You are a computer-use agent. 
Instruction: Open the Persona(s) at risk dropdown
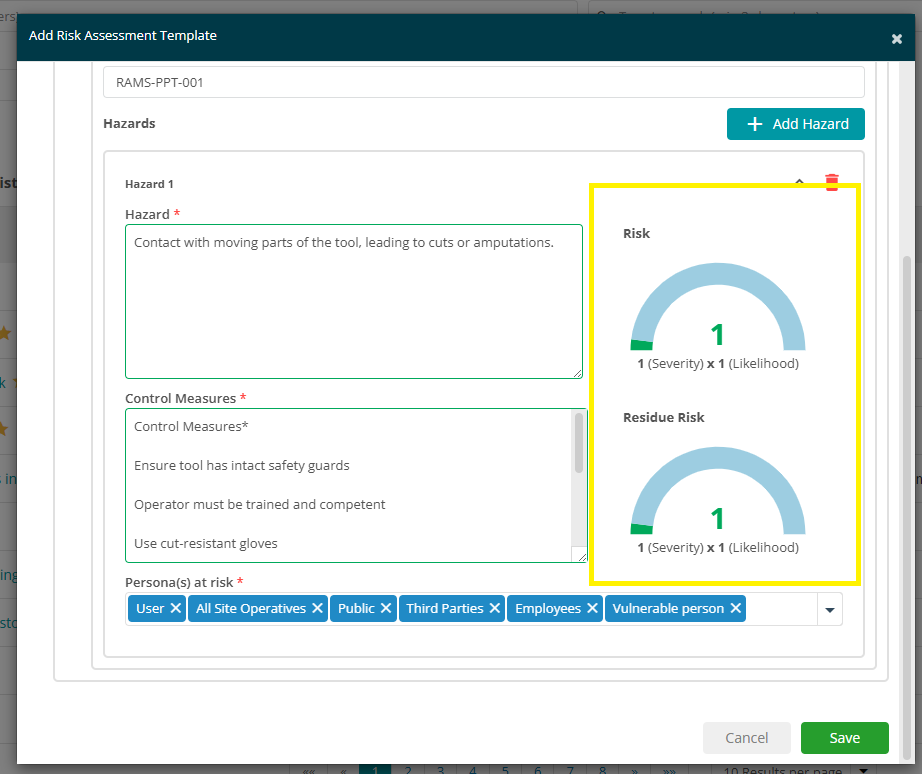pyautogui.click(x=830, y=609)
